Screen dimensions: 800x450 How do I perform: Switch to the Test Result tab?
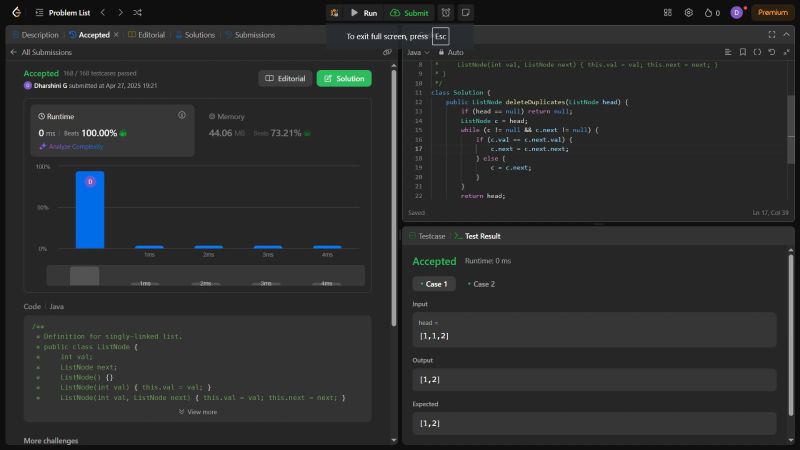(478, 236)
